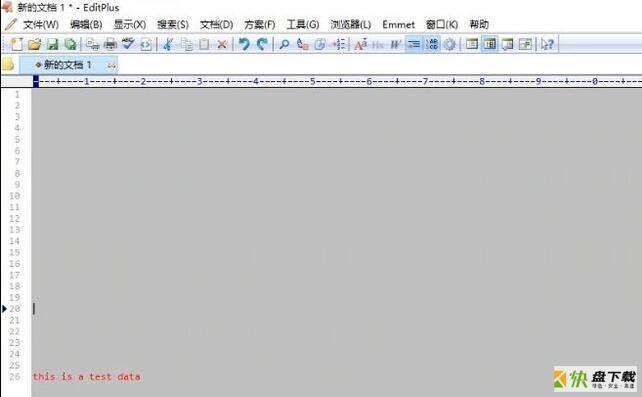Print the document with the printer icon

coord(111,44)
